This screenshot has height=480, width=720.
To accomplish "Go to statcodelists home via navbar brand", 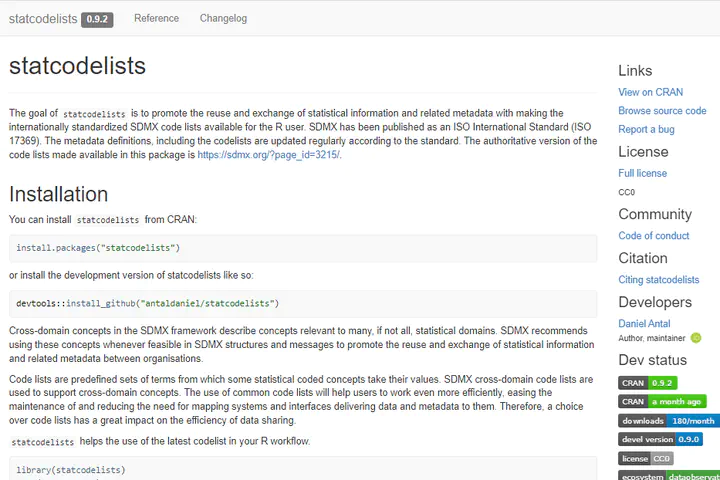I will click(x=42, y=18).
